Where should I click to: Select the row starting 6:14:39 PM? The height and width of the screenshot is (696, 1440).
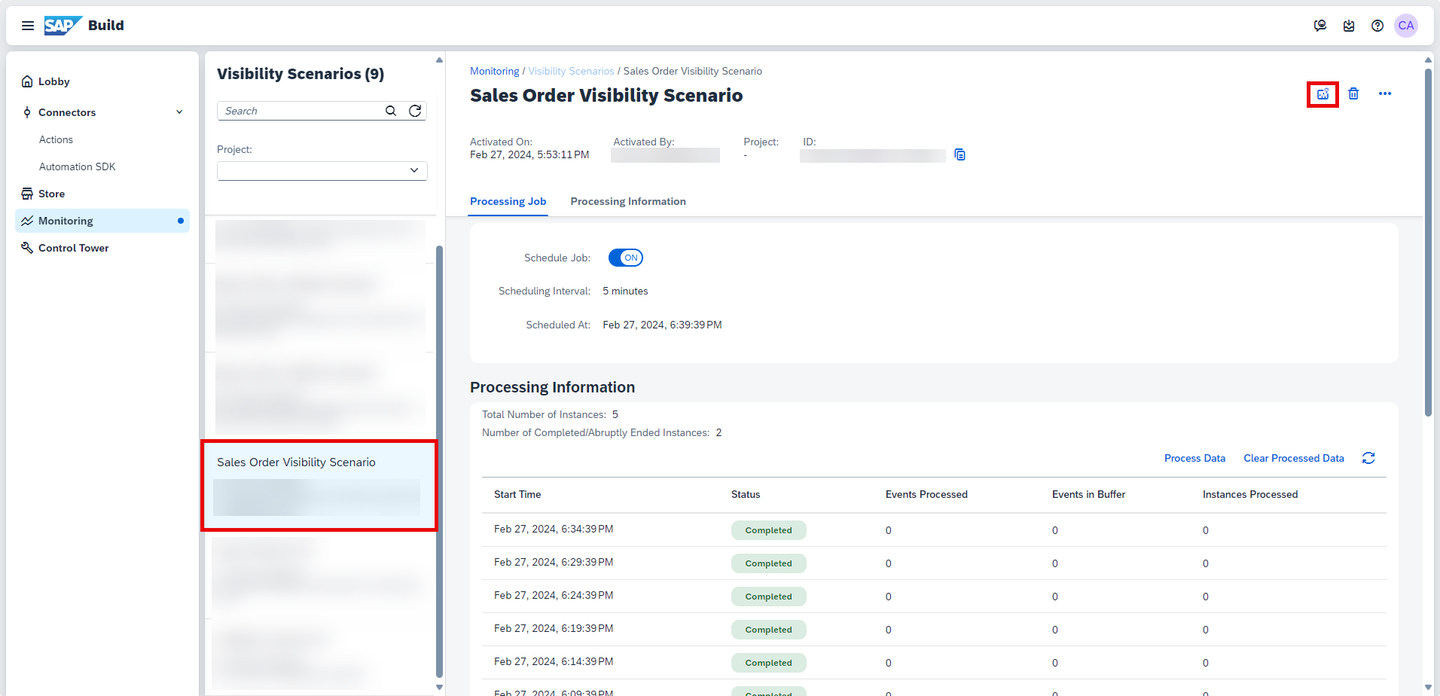(x=934, y=662)
